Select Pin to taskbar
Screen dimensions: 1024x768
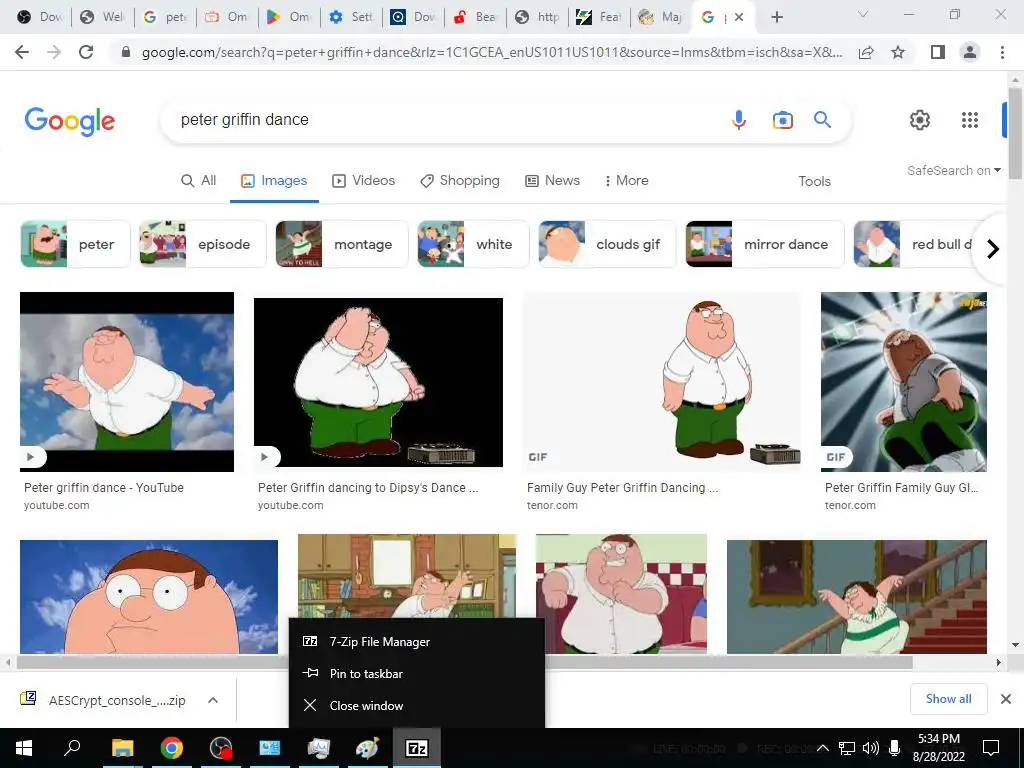tap(417, 673)
